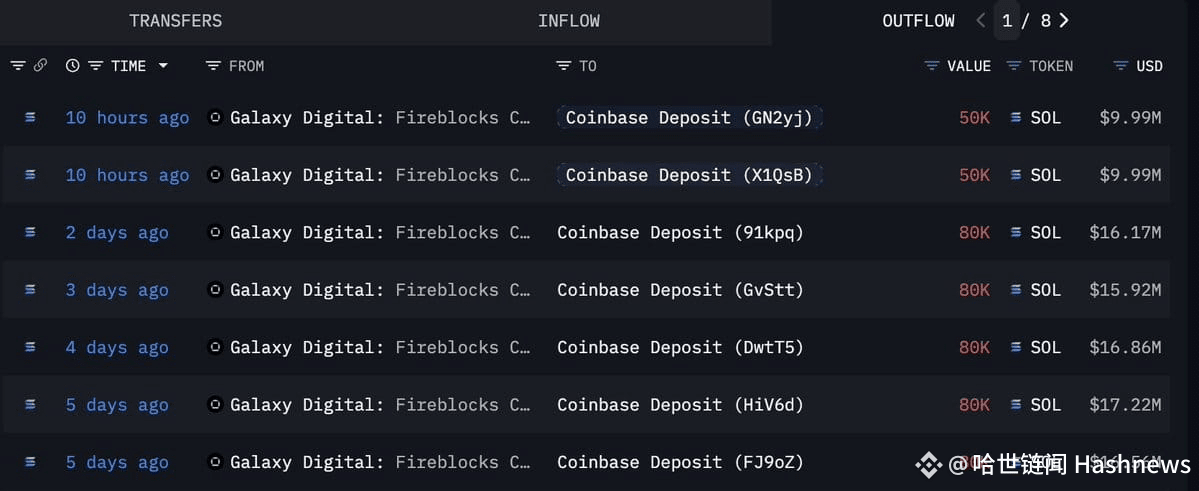Screen dimensions: 1199x491
Task: Switch to the INFLOW tab
Action: (x=569, y=21)
